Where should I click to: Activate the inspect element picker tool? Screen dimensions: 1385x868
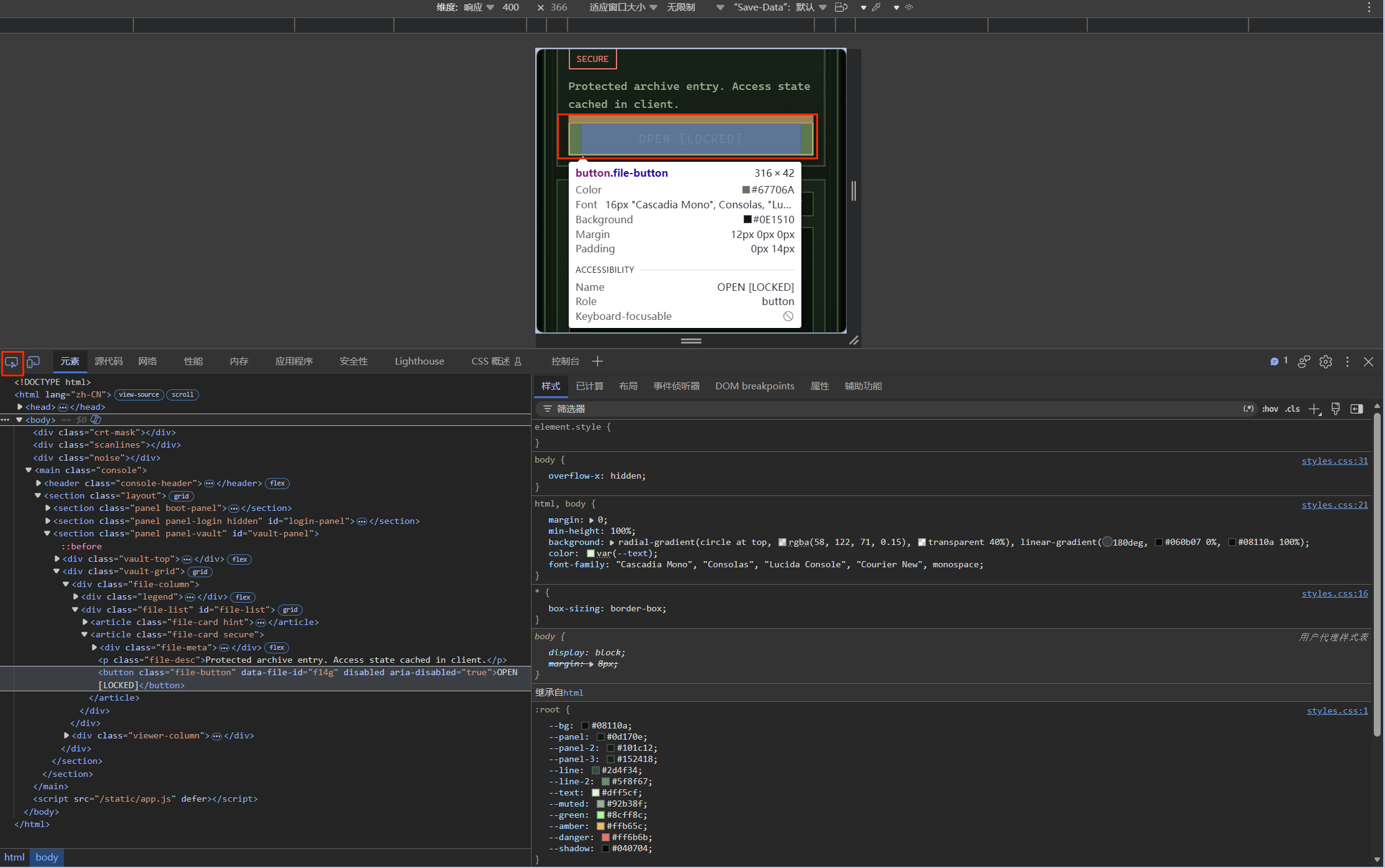(12, 362)
